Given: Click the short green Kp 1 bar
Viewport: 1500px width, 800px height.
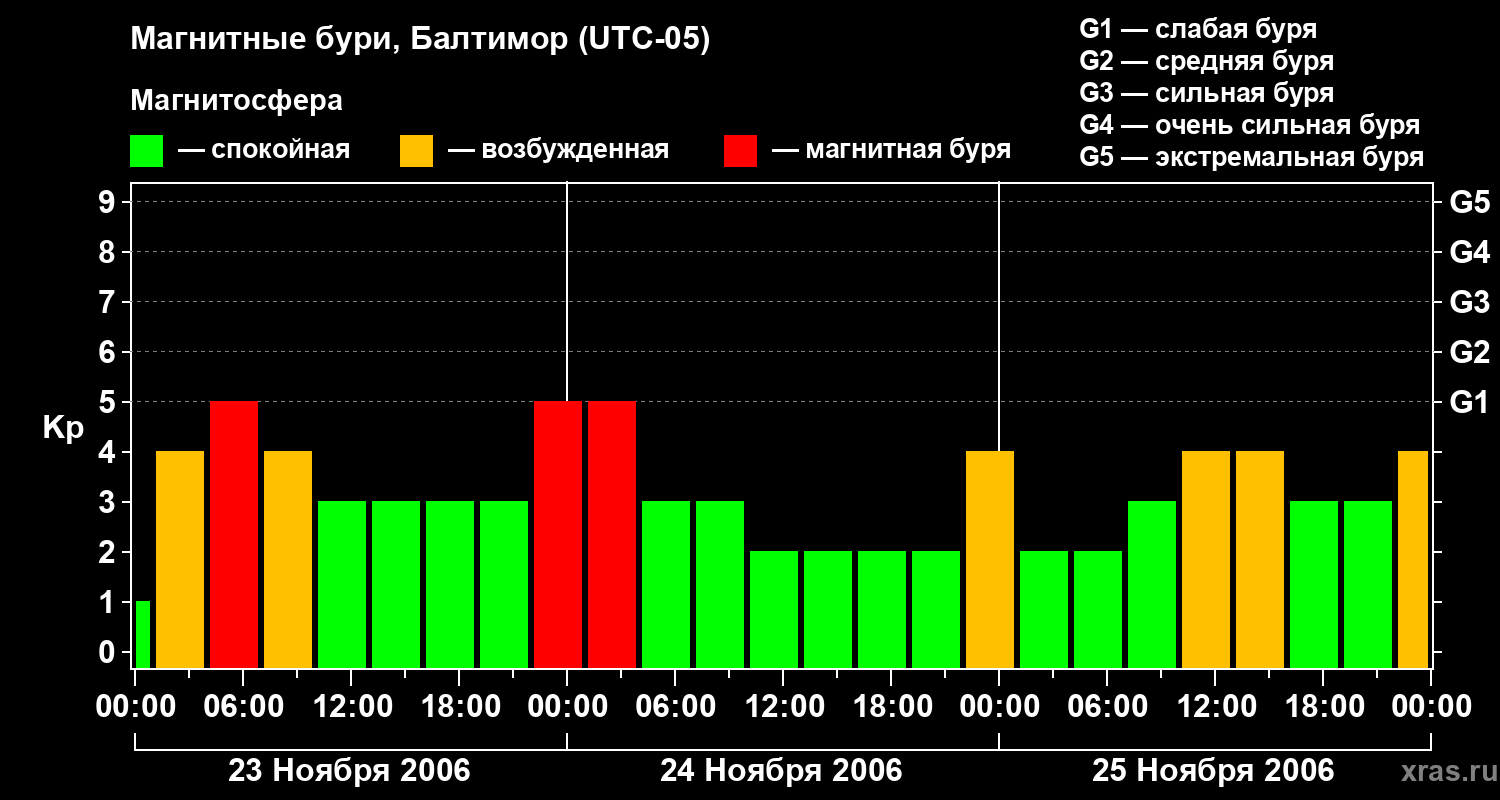Looking at the screenshot, I should coord(142,634).
